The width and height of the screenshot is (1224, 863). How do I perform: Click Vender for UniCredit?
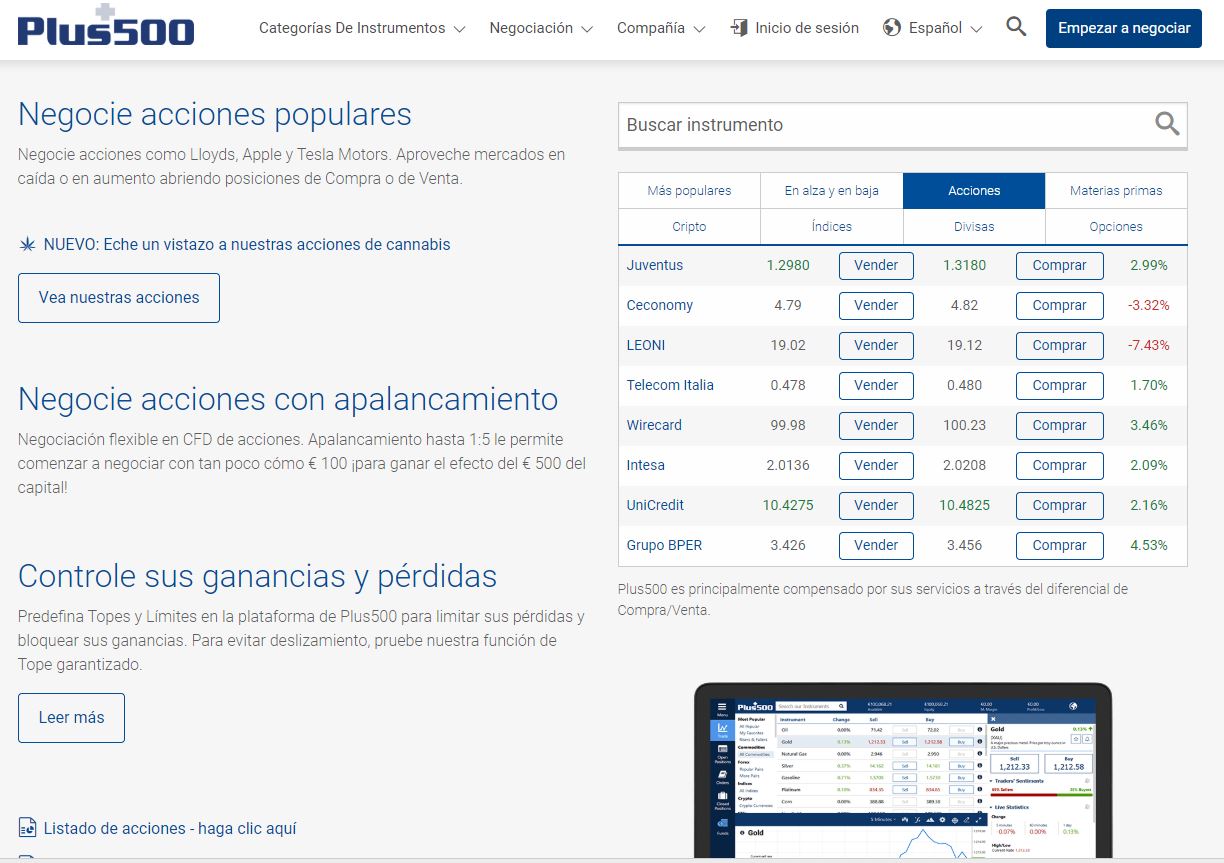pos(876,505)
